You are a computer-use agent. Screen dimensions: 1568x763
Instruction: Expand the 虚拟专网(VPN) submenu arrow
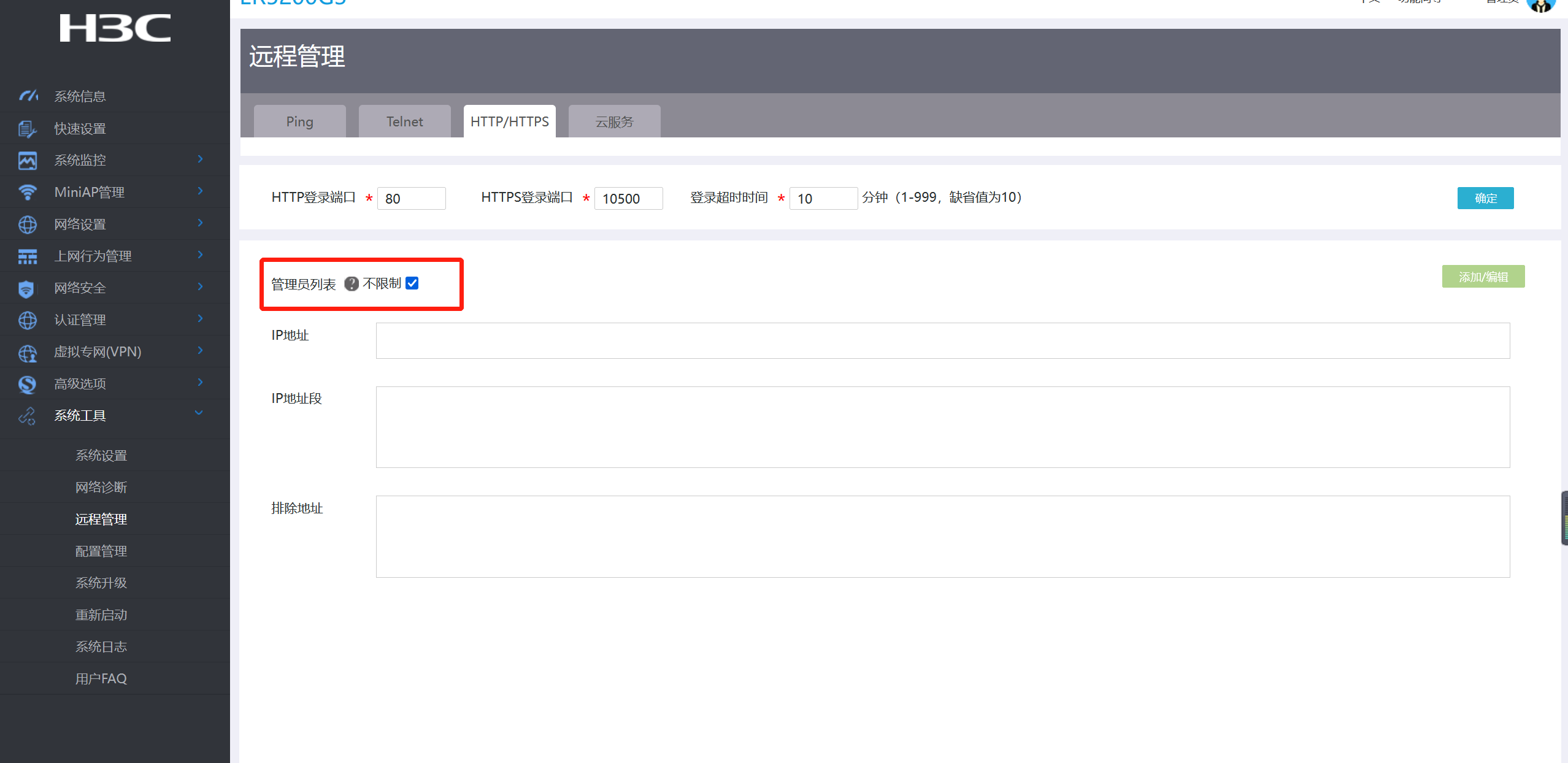coord(200,351)
